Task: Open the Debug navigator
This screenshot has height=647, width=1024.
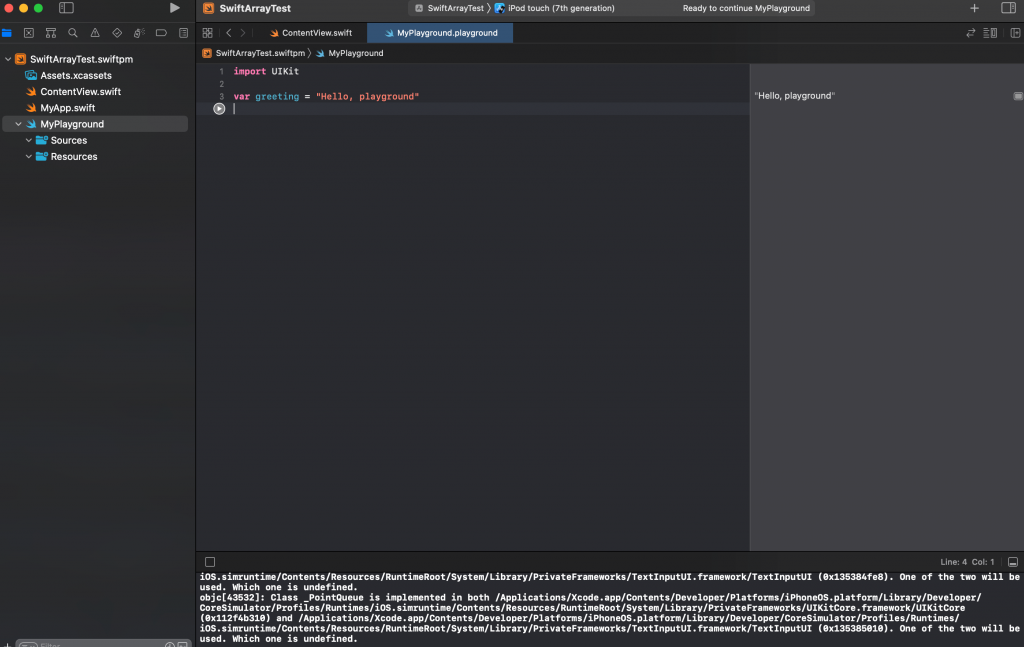Action: pos(139,33)
